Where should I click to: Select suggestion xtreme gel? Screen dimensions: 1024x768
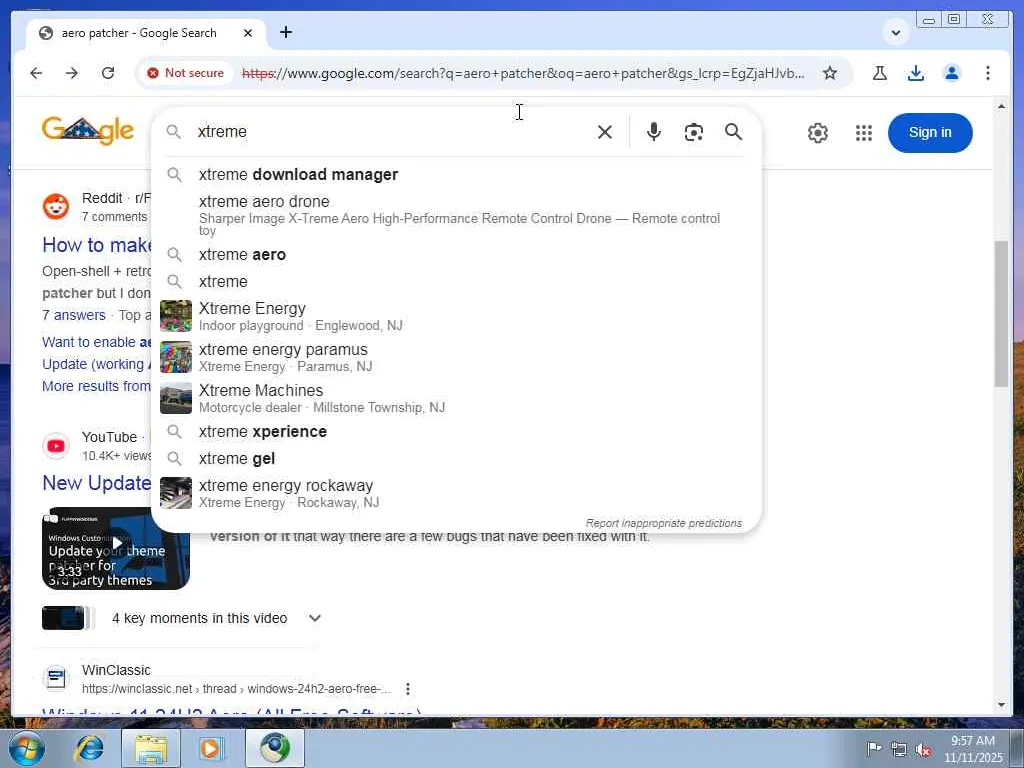point(456,458)
